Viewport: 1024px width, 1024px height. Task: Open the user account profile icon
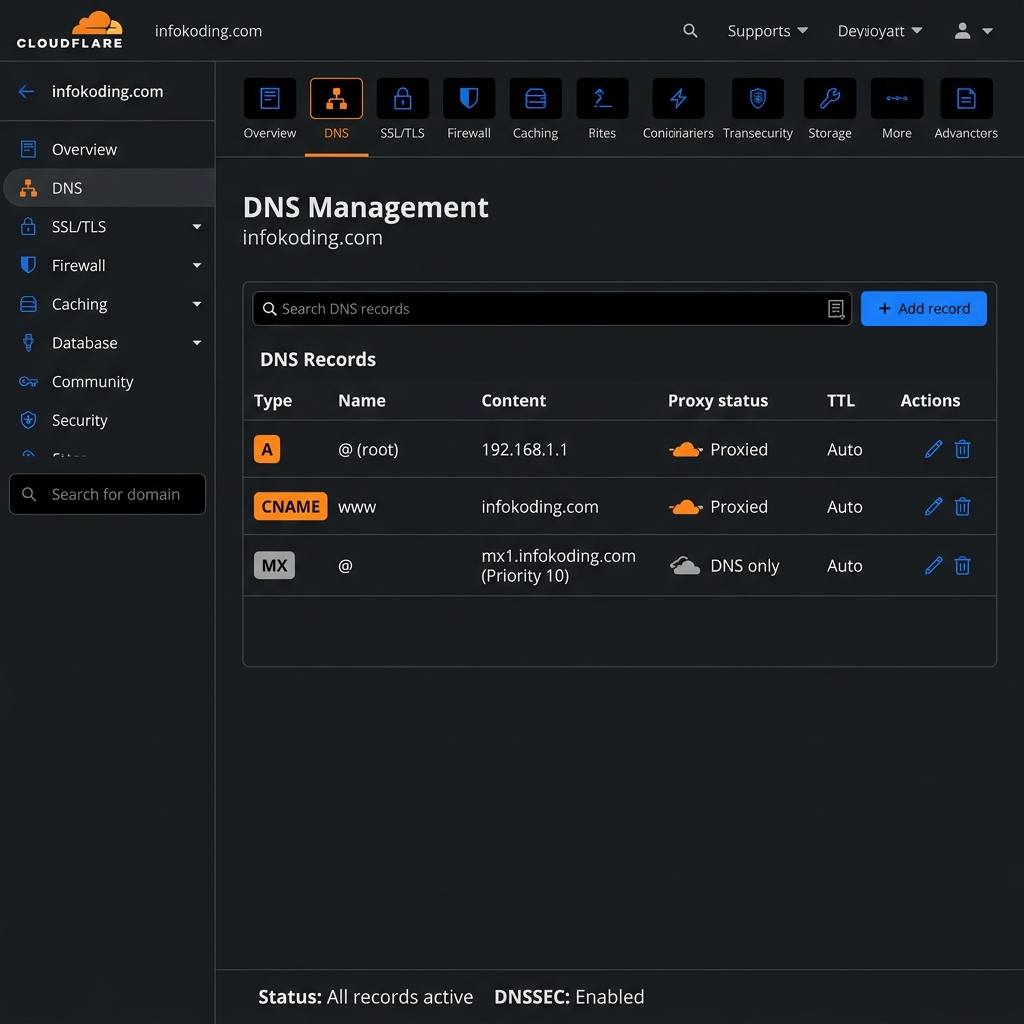962,31
